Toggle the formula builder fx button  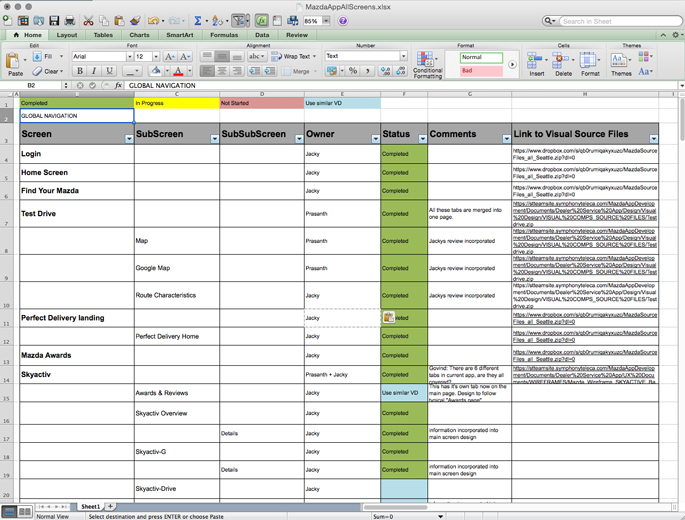coord(262,21)
